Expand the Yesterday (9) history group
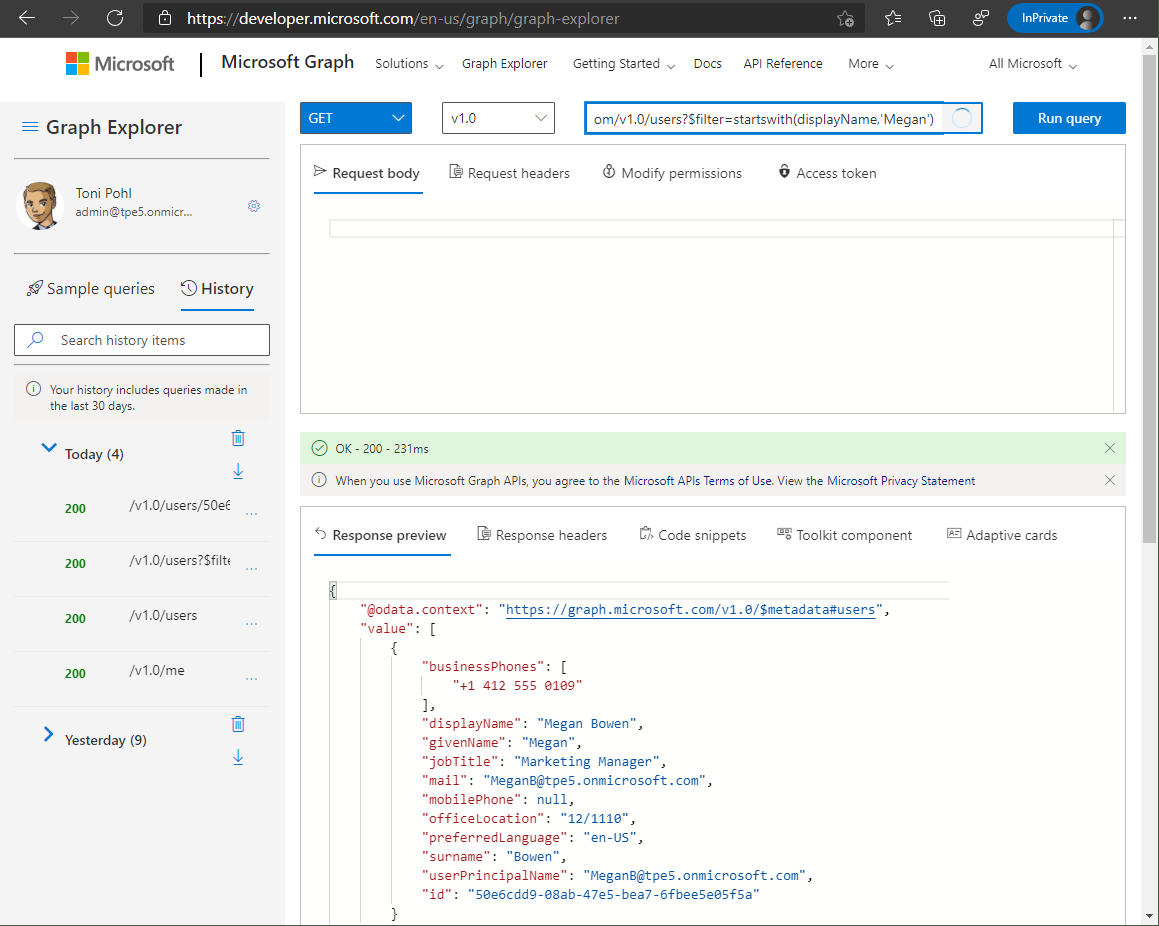 [x=48, y=735]
